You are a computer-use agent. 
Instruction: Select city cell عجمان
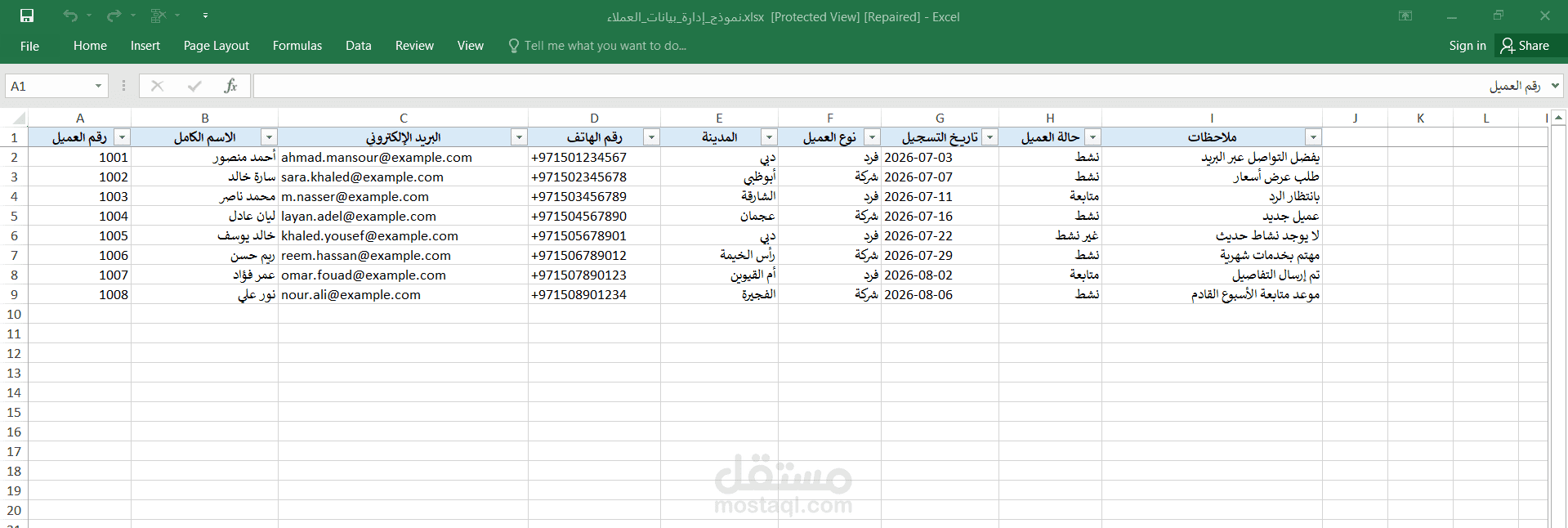click(720, 216)
